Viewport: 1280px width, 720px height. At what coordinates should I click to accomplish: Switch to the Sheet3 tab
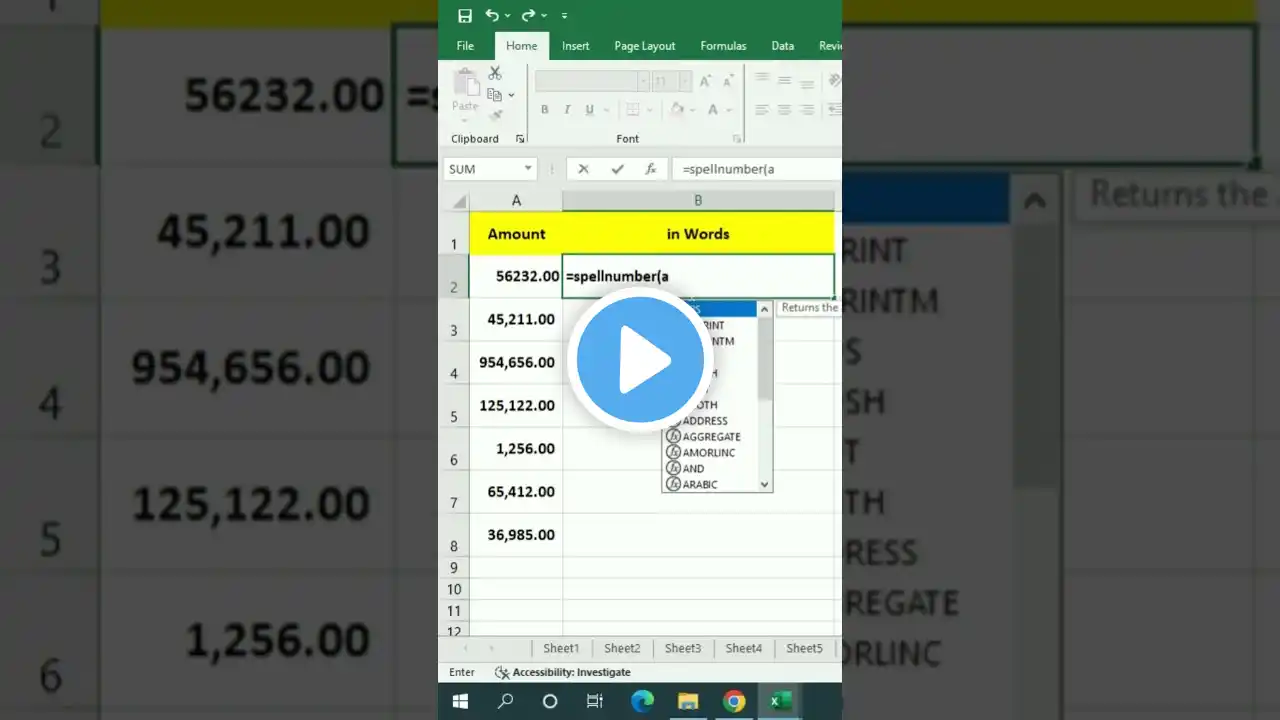coord(683,648)
